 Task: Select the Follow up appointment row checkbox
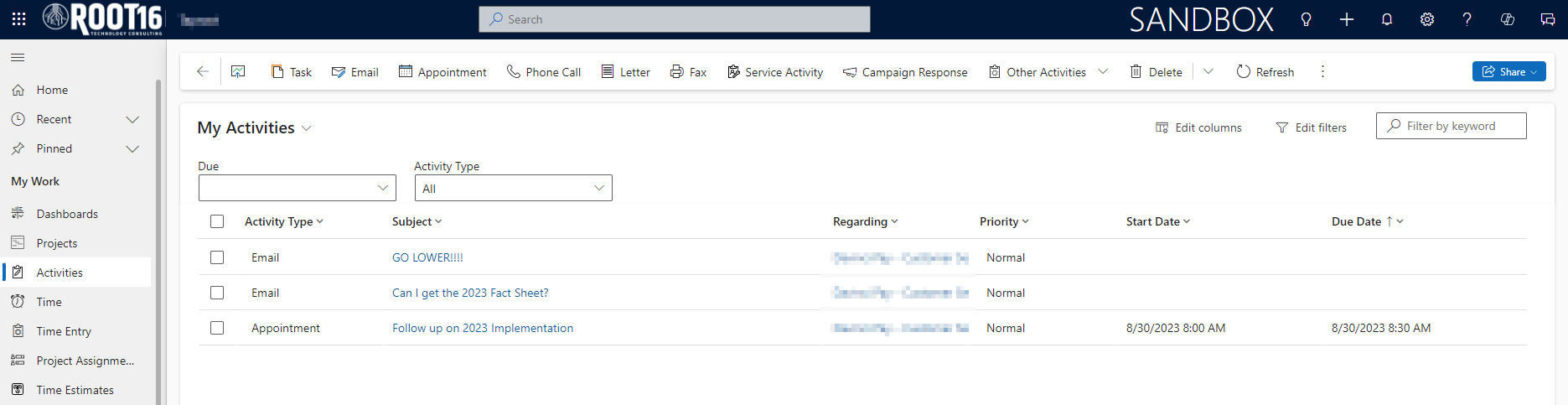[217, 328]
